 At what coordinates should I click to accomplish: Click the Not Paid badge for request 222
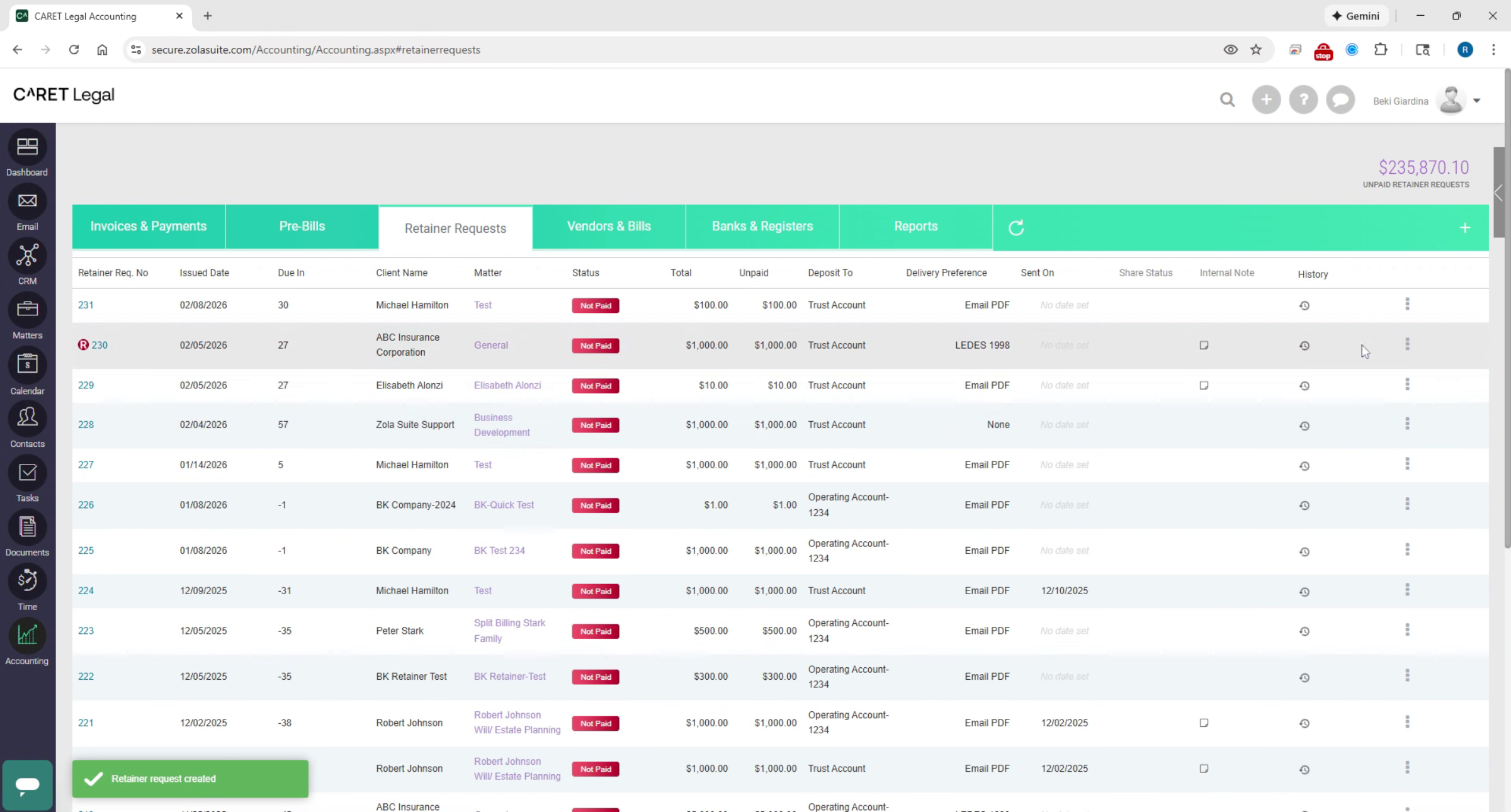tap(596, 677)
